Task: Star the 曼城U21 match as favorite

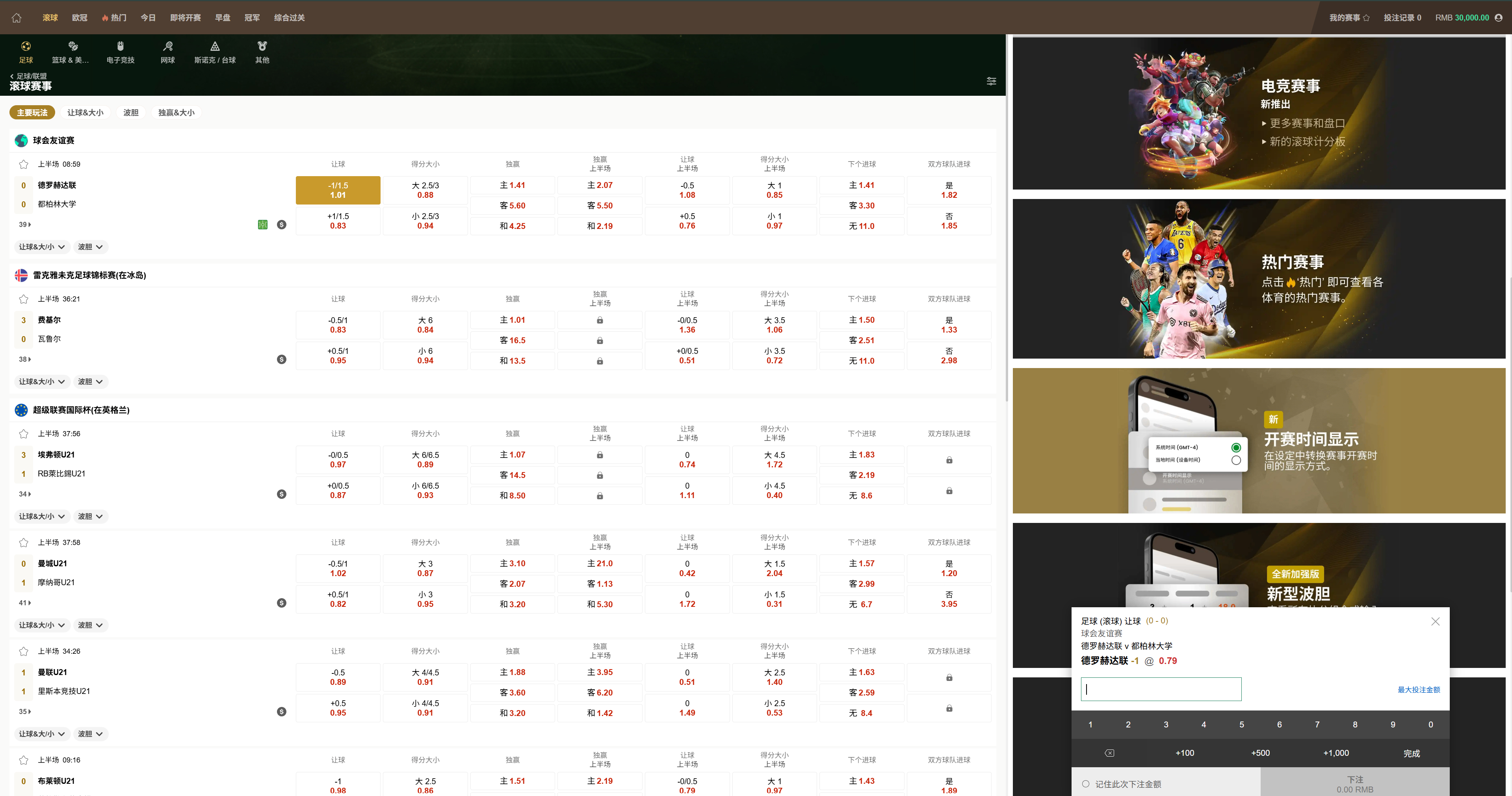Action: 24,543
